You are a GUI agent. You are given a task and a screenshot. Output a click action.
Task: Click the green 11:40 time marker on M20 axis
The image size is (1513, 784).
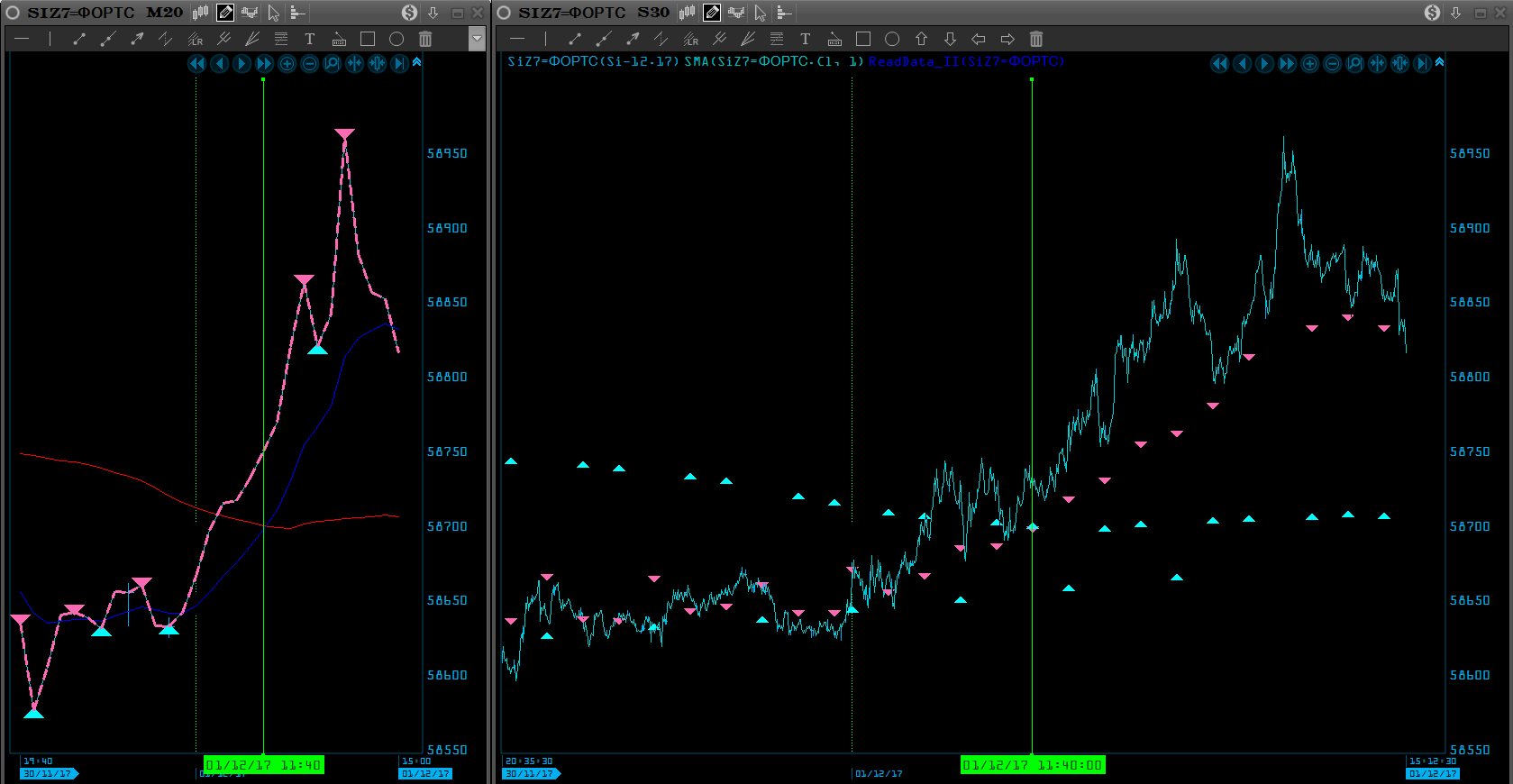pos(263,765)
